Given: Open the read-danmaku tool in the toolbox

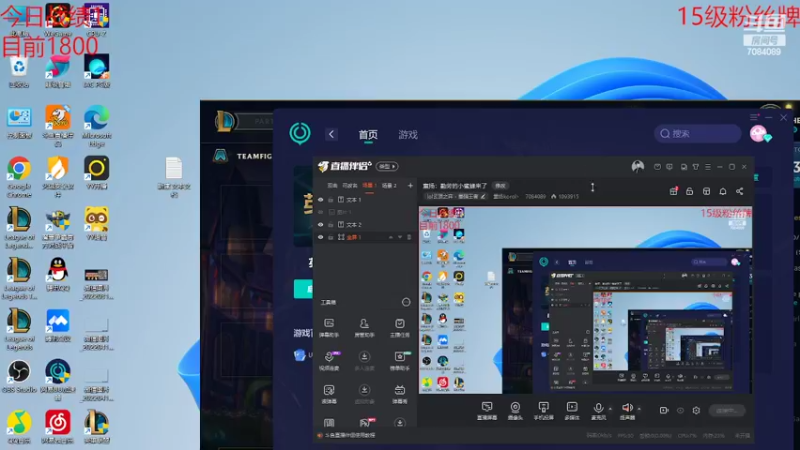Looking at the screenshot, I should pyautogui.click(x=329, y=394).
